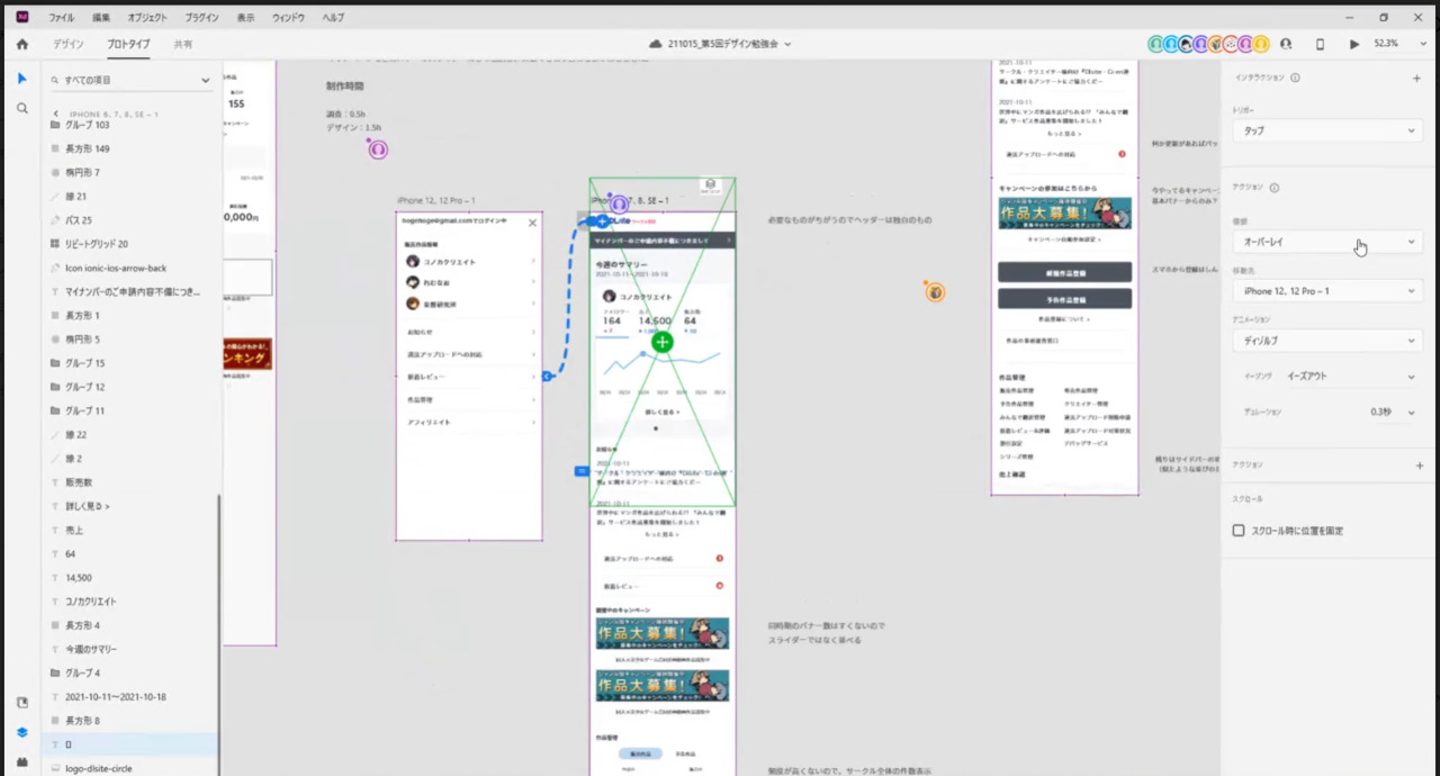Open the オブジェクト menu
The height and width of the screenshot is (776, 1440).
point(148,18)
